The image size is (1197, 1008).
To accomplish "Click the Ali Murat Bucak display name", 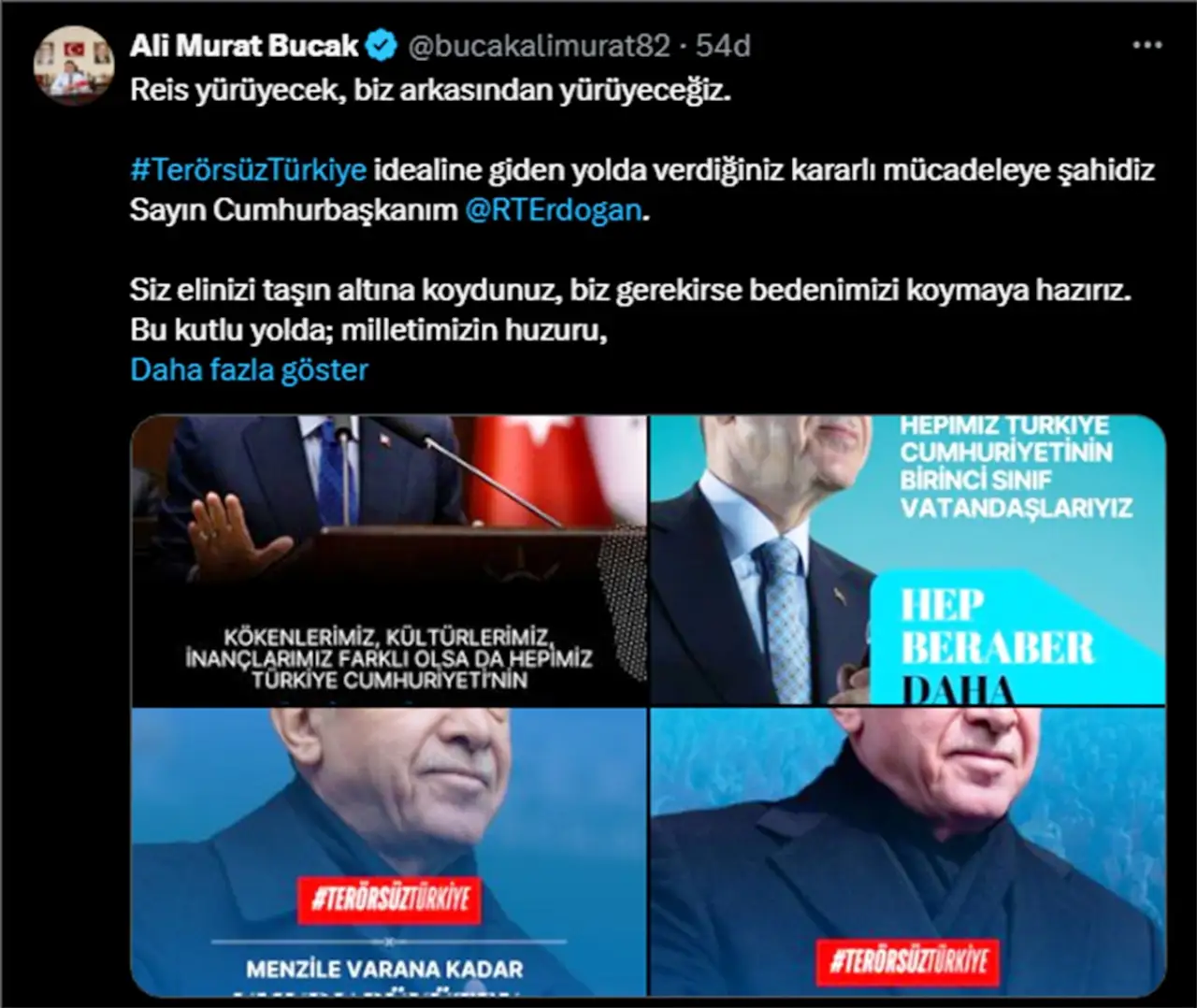I will click(x=244, y=45).
